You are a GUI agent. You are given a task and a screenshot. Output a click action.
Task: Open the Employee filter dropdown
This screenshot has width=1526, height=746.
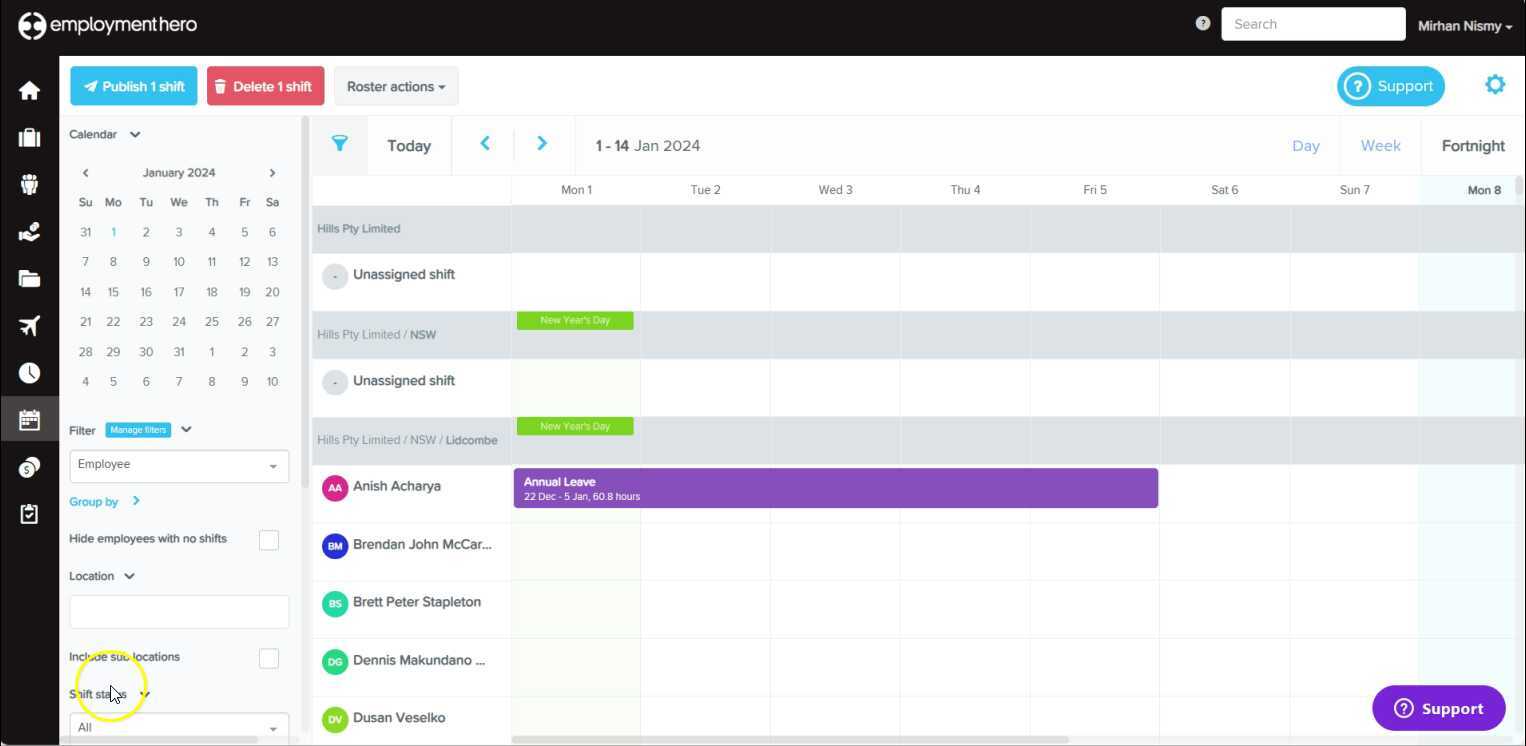point(178,464)
